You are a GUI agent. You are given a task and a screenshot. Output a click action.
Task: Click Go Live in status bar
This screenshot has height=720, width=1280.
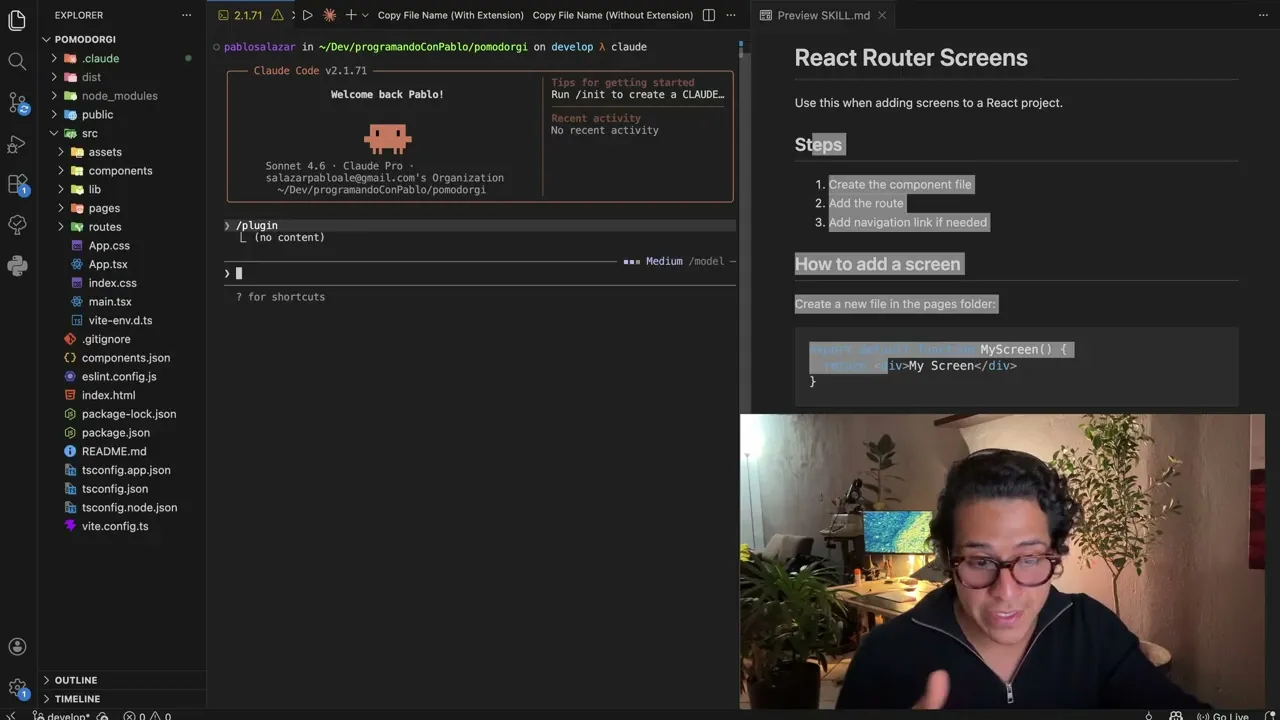pyautogui.click(x=1224, y=716)
